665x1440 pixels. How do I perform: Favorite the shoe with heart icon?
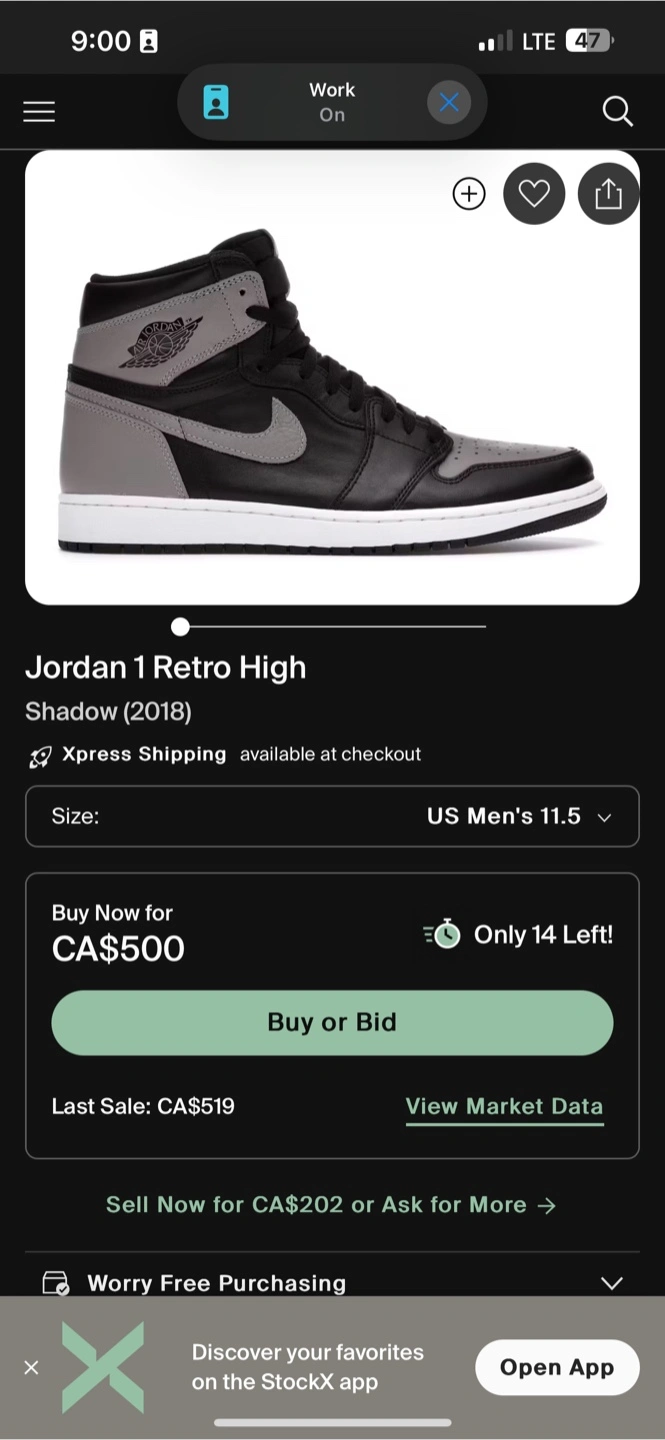coord(534,194)
